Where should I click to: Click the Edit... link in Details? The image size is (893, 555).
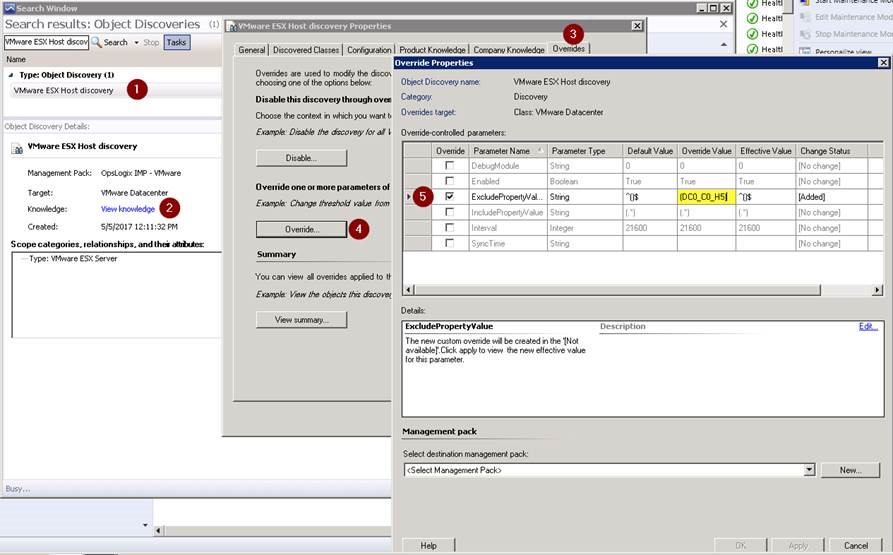coord(868,326)
